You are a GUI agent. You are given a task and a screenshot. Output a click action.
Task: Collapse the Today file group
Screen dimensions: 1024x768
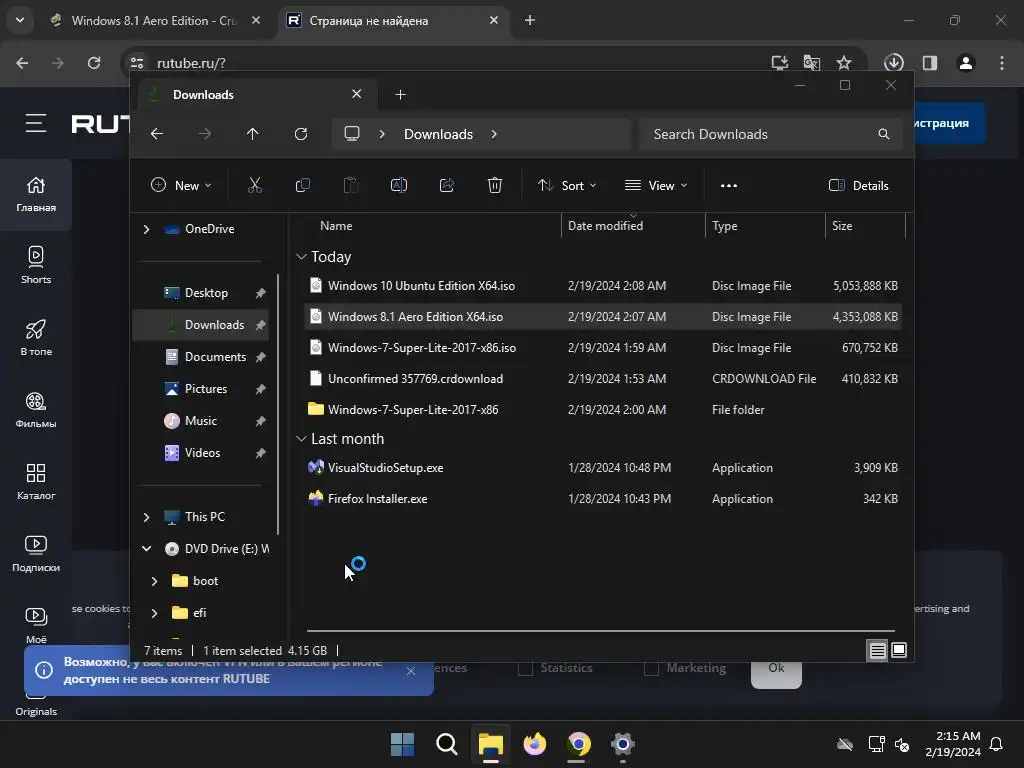coord(301,257)
